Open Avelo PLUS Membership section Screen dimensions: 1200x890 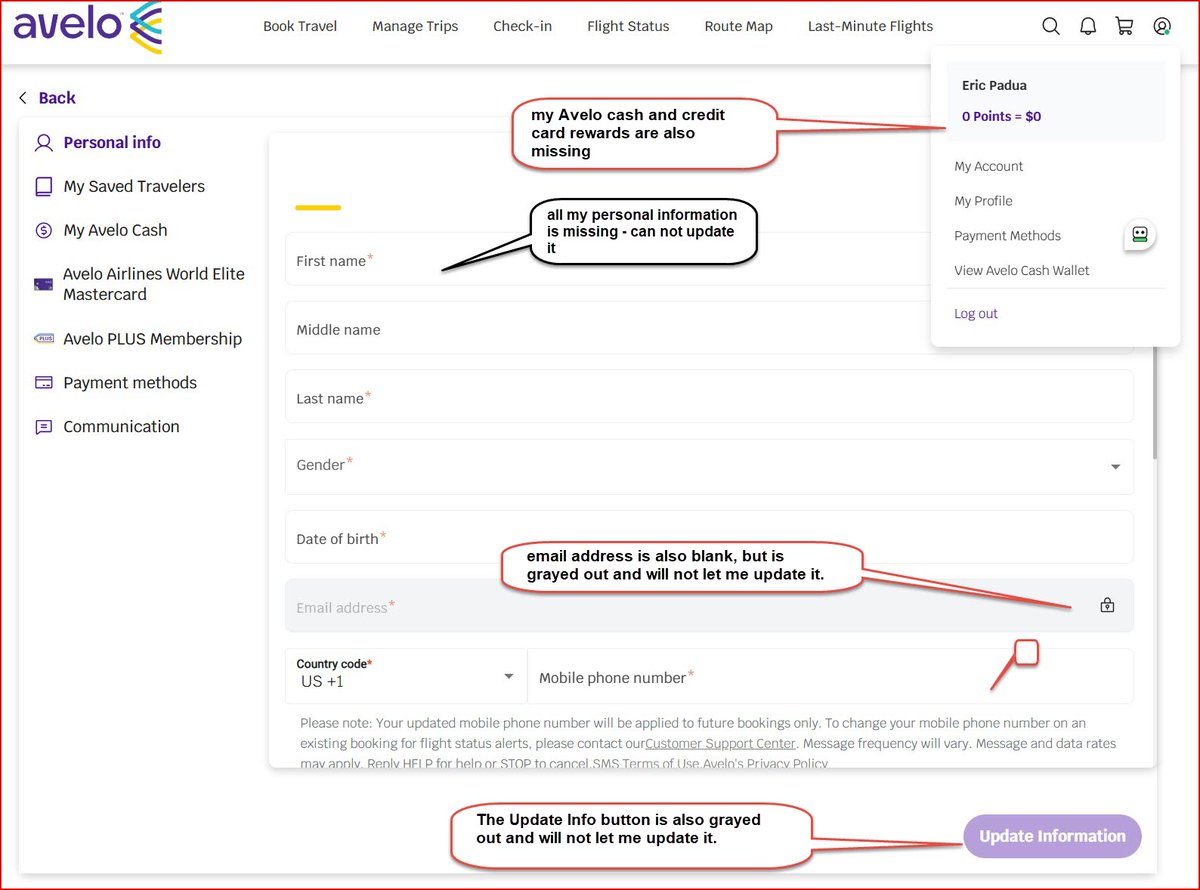point(152,339)
